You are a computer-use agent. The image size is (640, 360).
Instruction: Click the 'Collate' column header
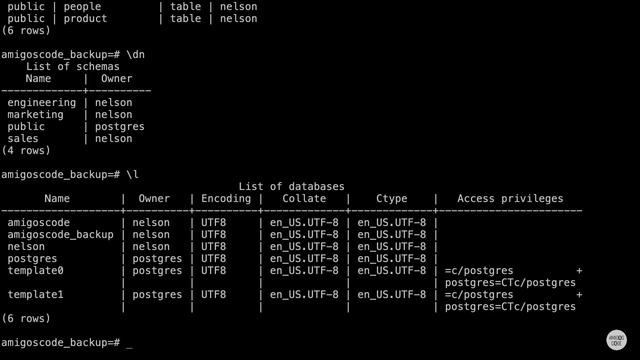(x=304, y=199)
